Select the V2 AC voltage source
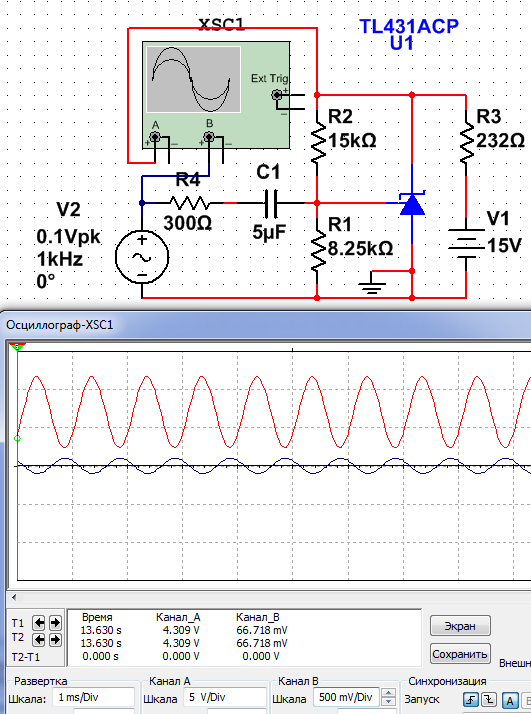The width and height of the screenshot is (531, 714). click(142, 257)
